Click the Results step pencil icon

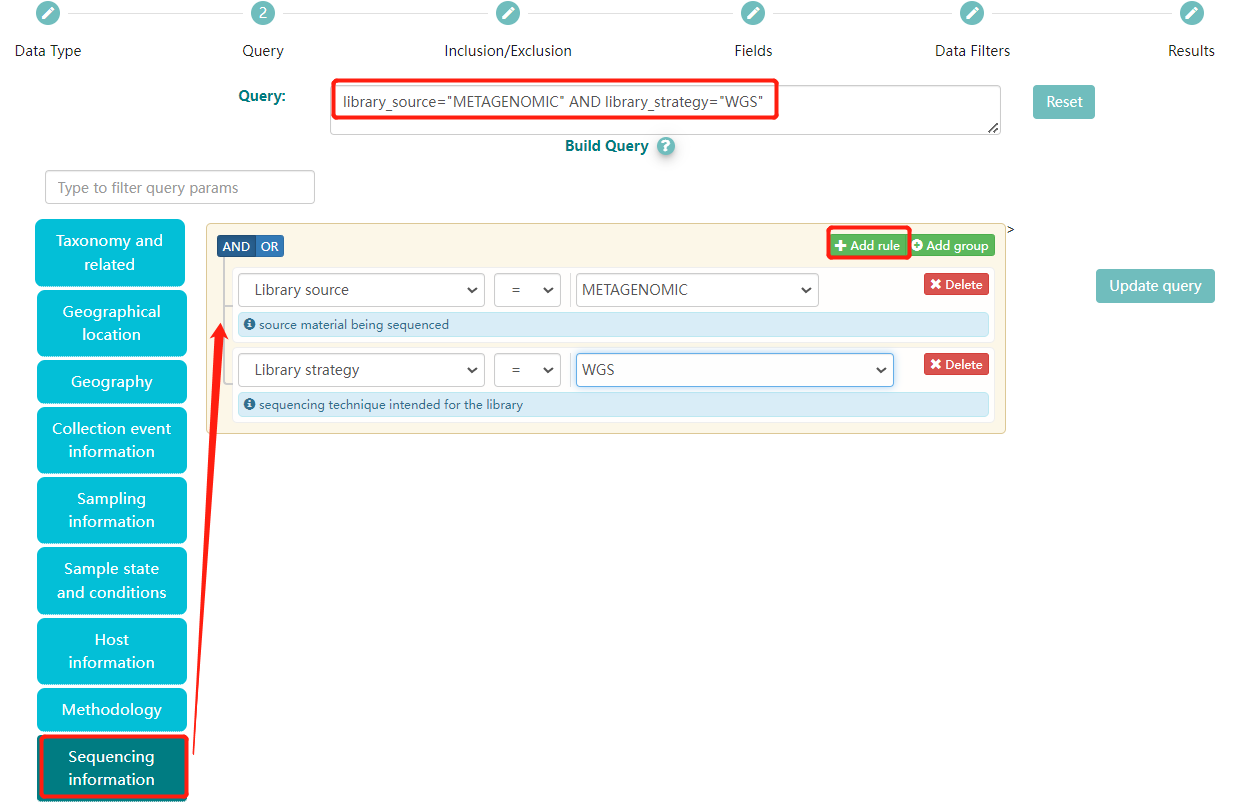(x=1191, y=13)
